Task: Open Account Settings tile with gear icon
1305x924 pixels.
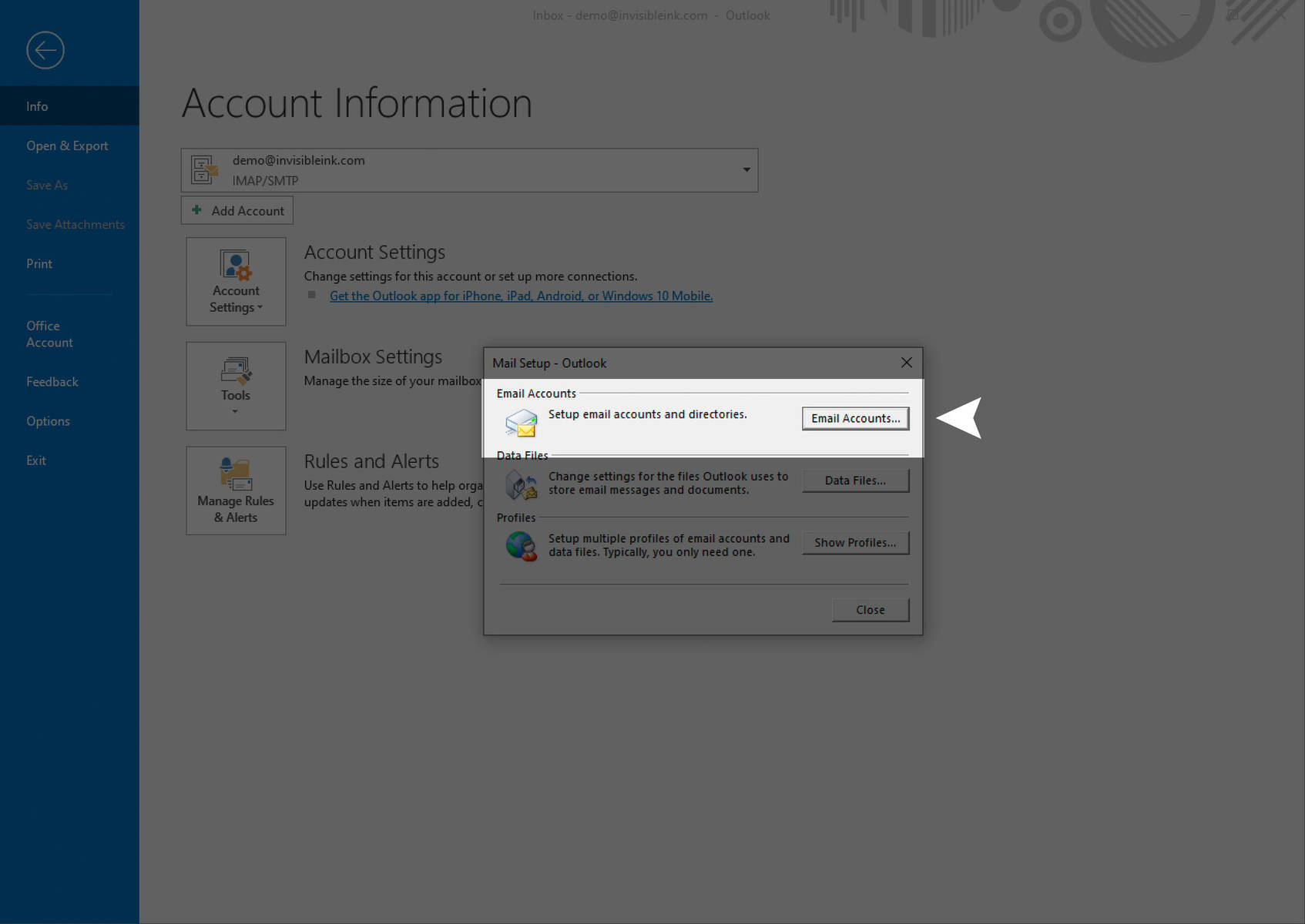Action: point(236,281)
